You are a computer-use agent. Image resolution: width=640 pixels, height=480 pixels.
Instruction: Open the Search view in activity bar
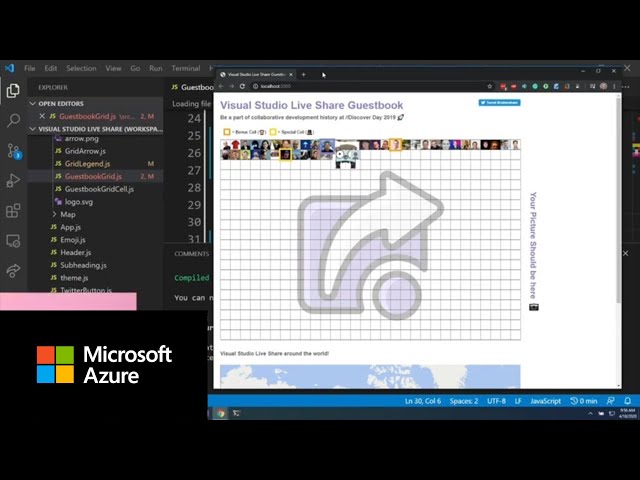[13, 120]
